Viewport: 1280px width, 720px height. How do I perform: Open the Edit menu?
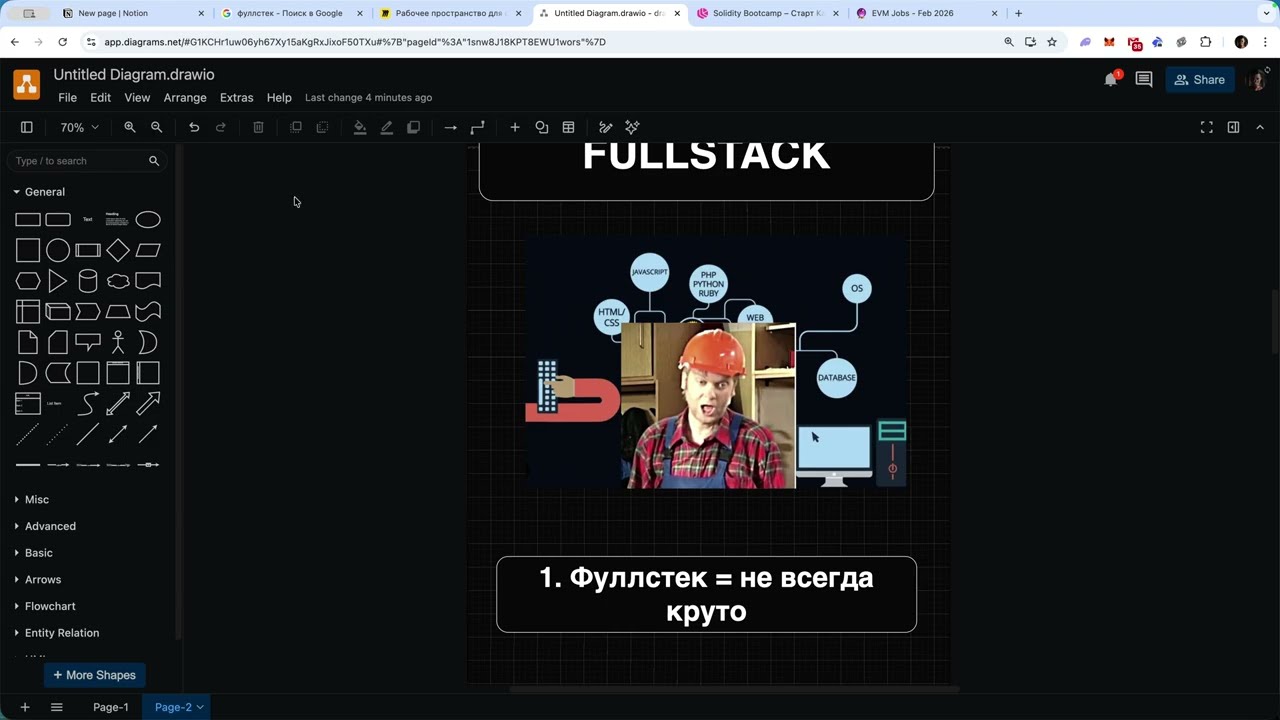click(100, 97)
